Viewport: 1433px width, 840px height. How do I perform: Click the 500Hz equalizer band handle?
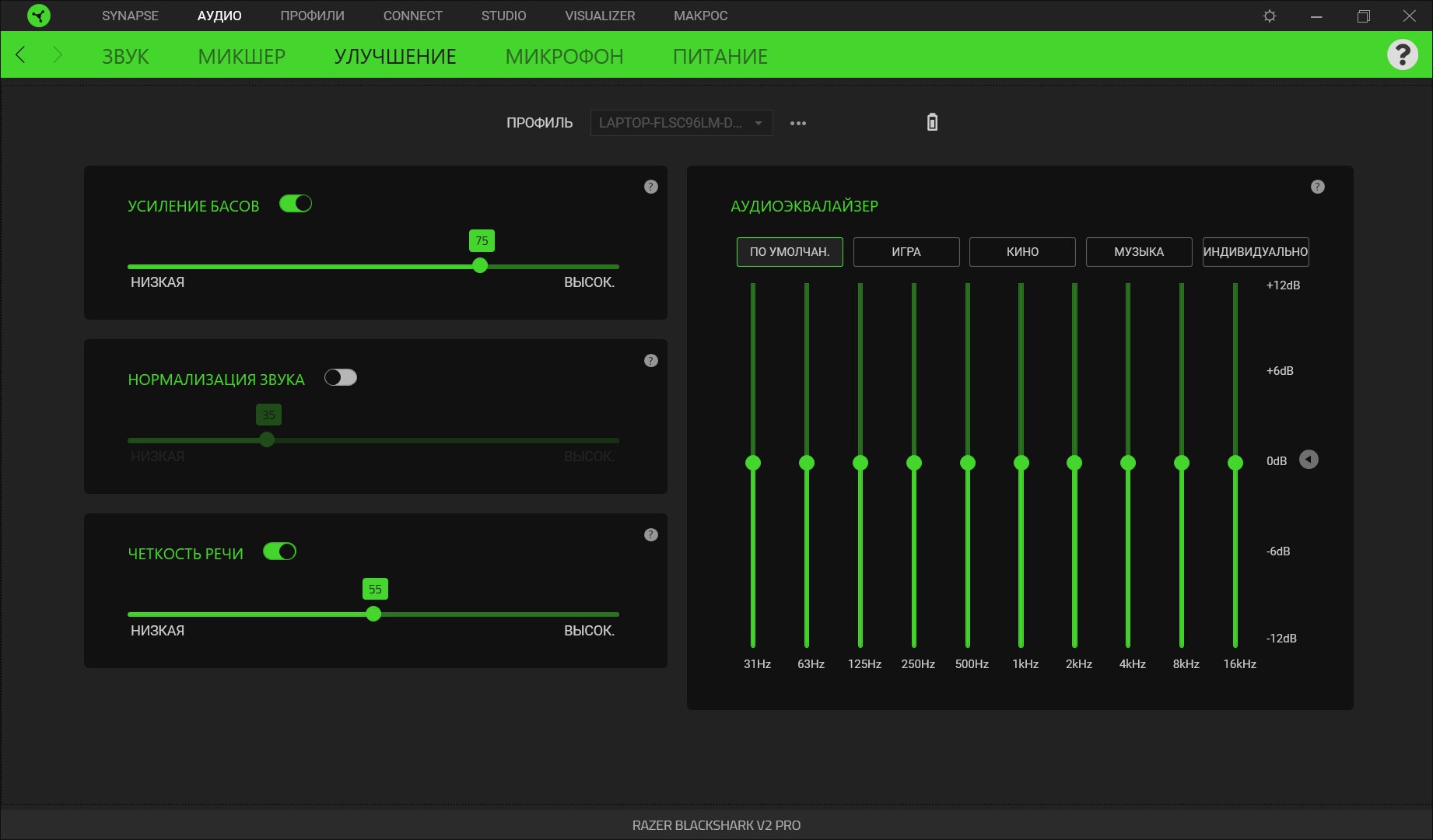point(968,463)
